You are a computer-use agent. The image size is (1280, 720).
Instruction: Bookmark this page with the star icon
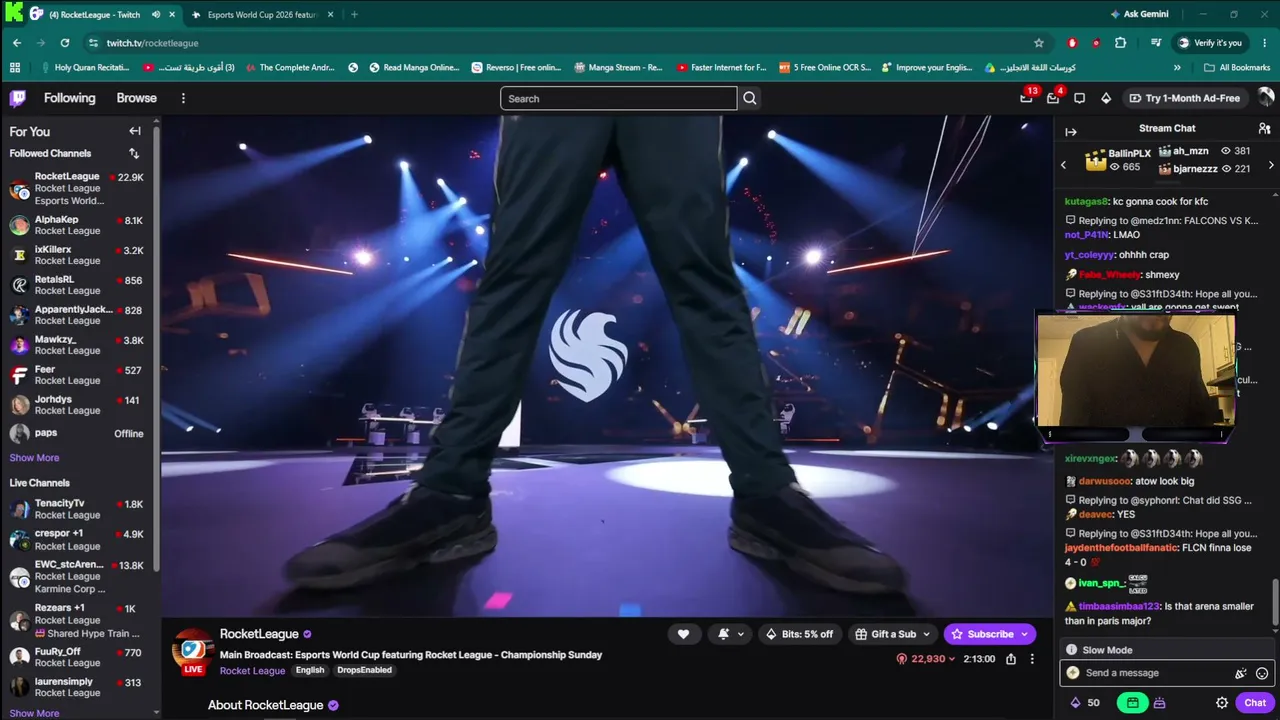tap(1039, 43)
